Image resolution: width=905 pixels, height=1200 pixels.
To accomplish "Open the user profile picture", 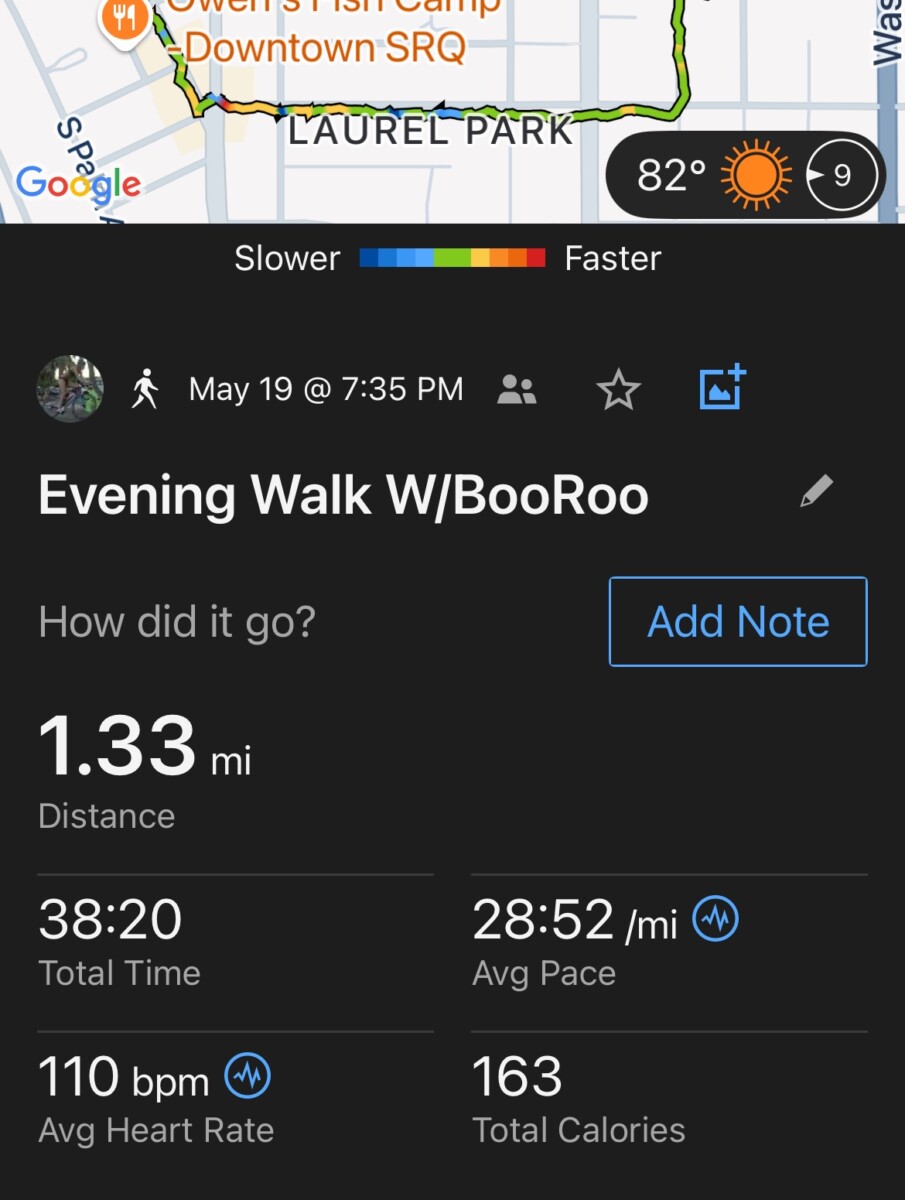I will (70, 389).
